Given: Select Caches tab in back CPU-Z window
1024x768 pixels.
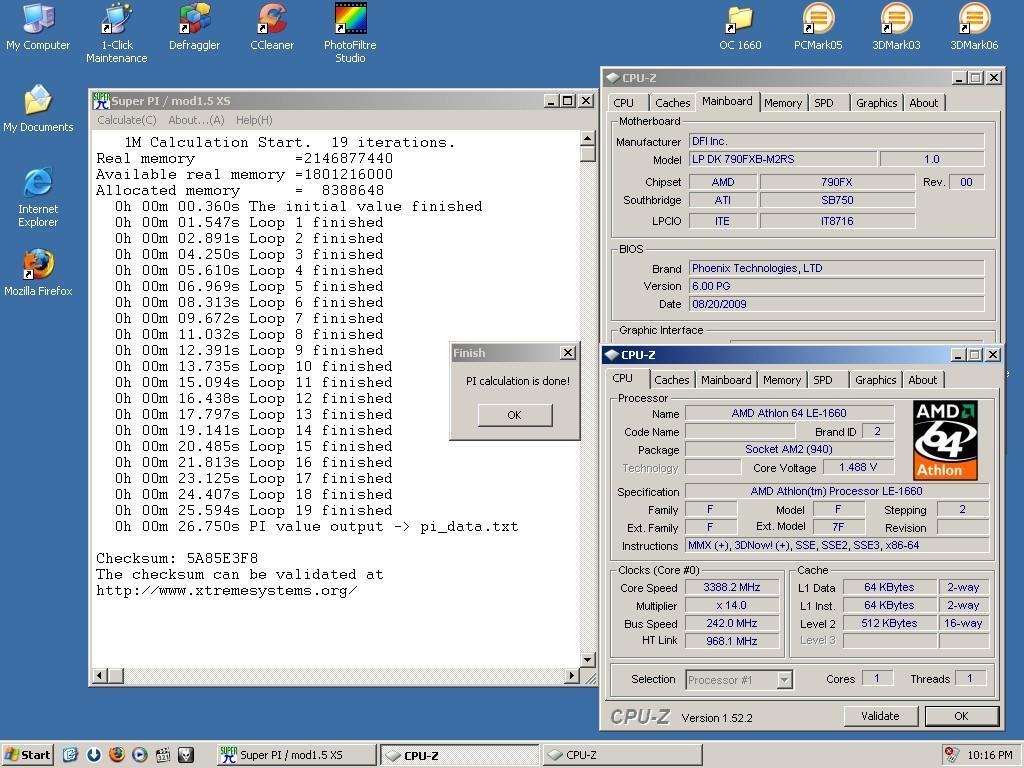Looking at the screenshot, I should (x=673, y=103).
